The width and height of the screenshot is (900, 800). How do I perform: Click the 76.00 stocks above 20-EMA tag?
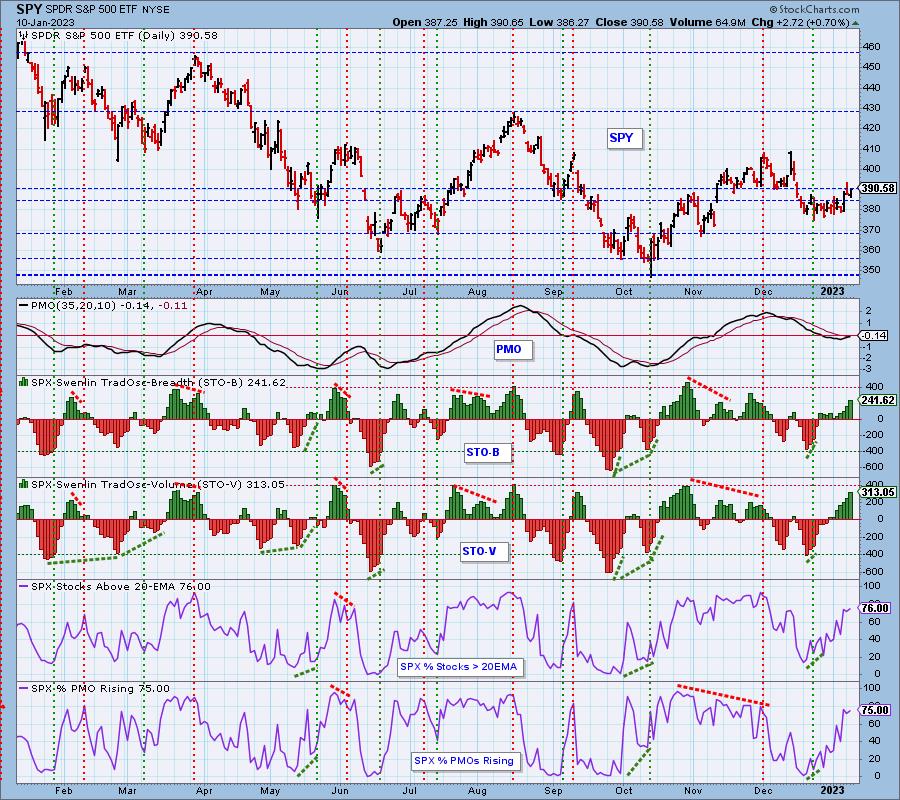pyautogui.click(x=876, y=608)
